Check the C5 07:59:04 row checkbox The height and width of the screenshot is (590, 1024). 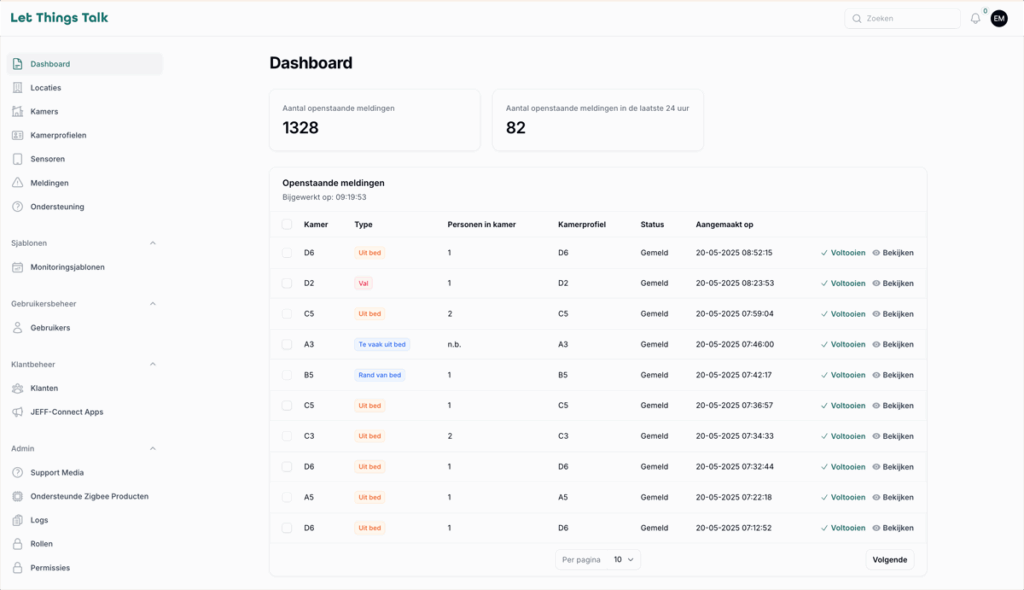click(x=287, y=314)
